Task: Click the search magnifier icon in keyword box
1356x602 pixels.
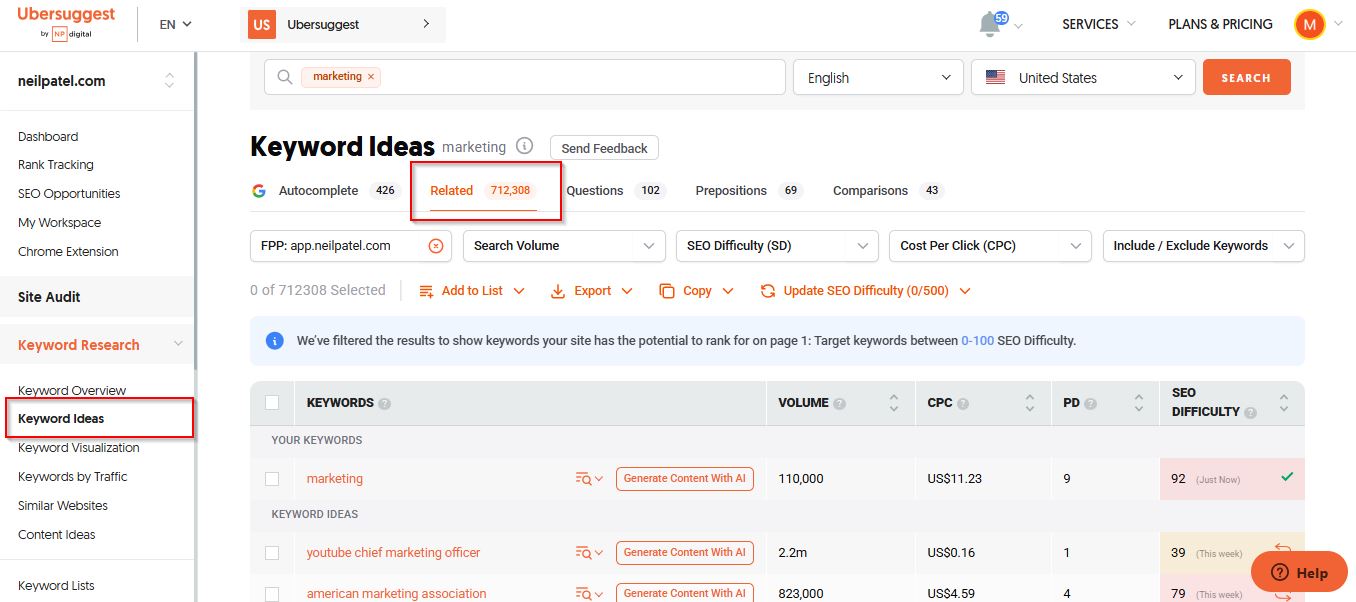Action: point(285,77)
